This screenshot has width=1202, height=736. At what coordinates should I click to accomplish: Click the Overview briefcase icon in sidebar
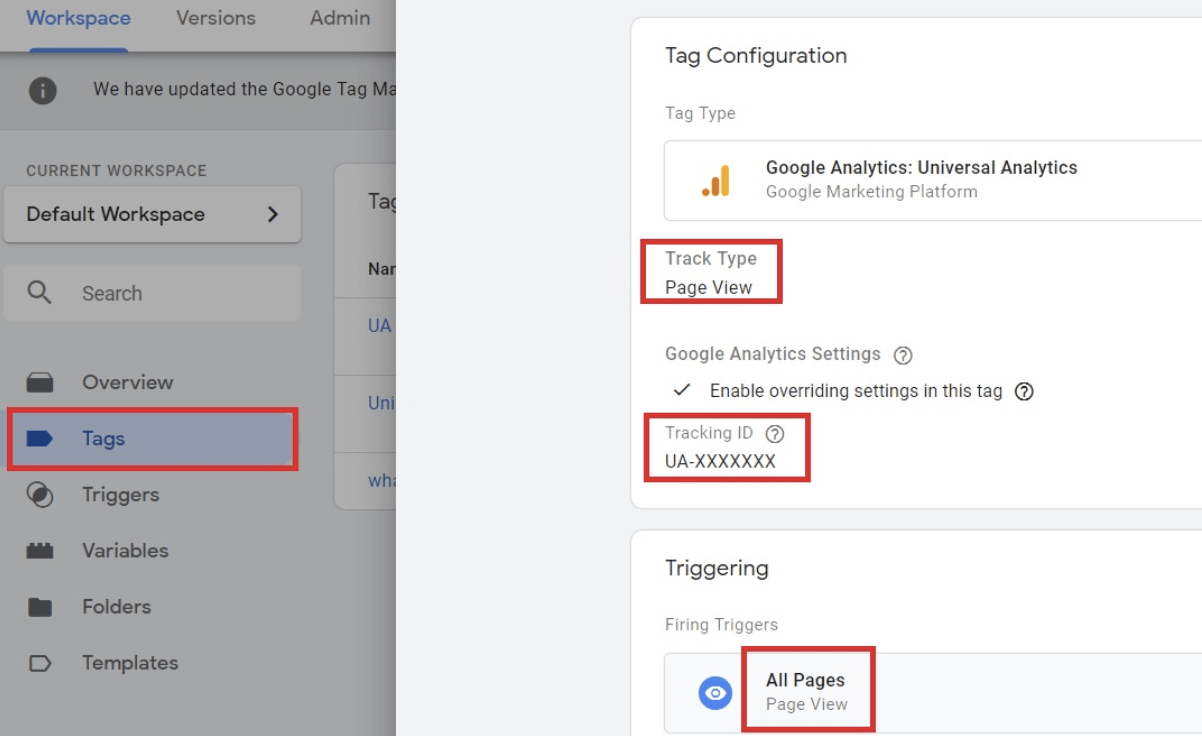40,383
